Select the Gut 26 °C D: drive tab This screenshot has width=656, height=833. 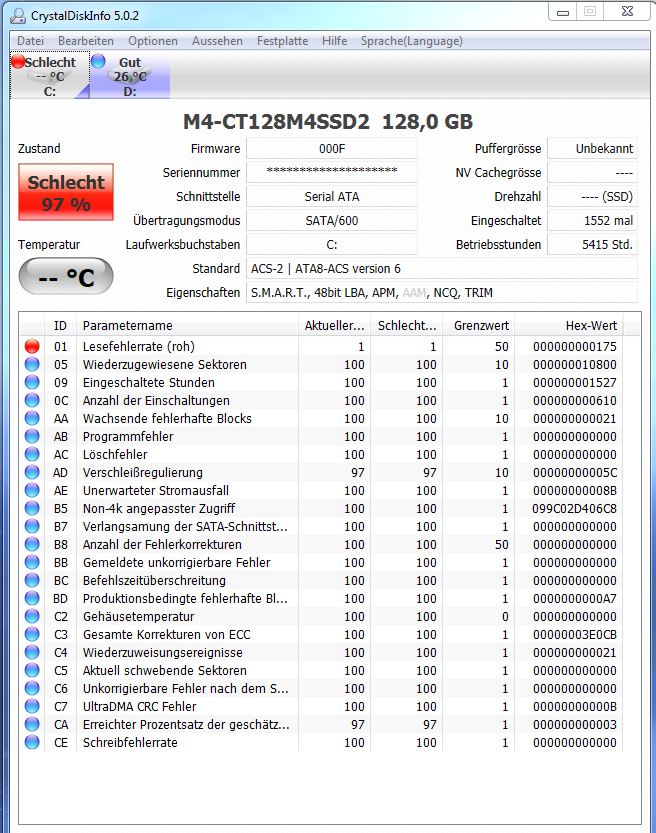(x=130, y=75)
